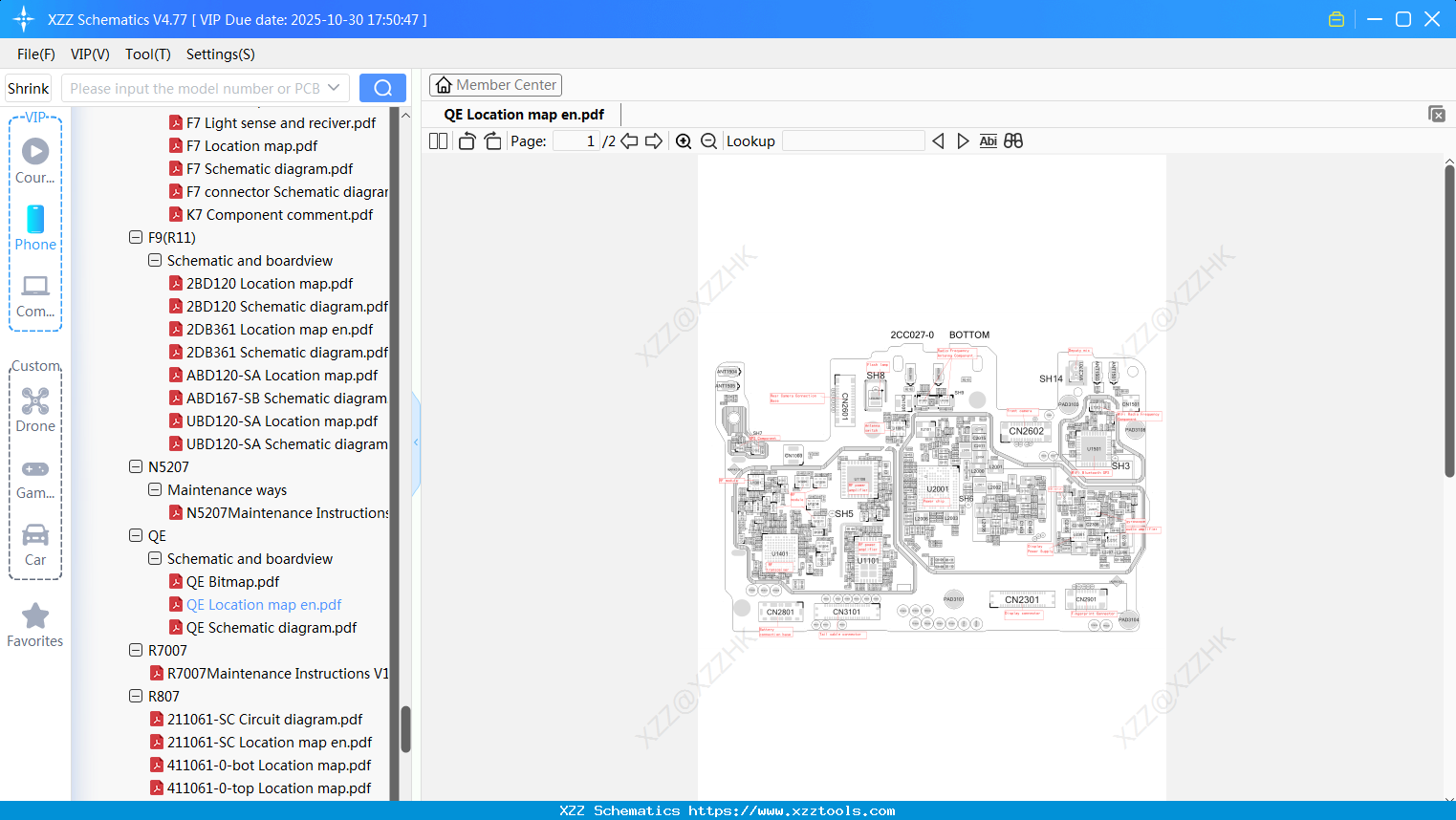
Task: Open F7 Light sense and reciver.pdf
Action: point(272,122)
